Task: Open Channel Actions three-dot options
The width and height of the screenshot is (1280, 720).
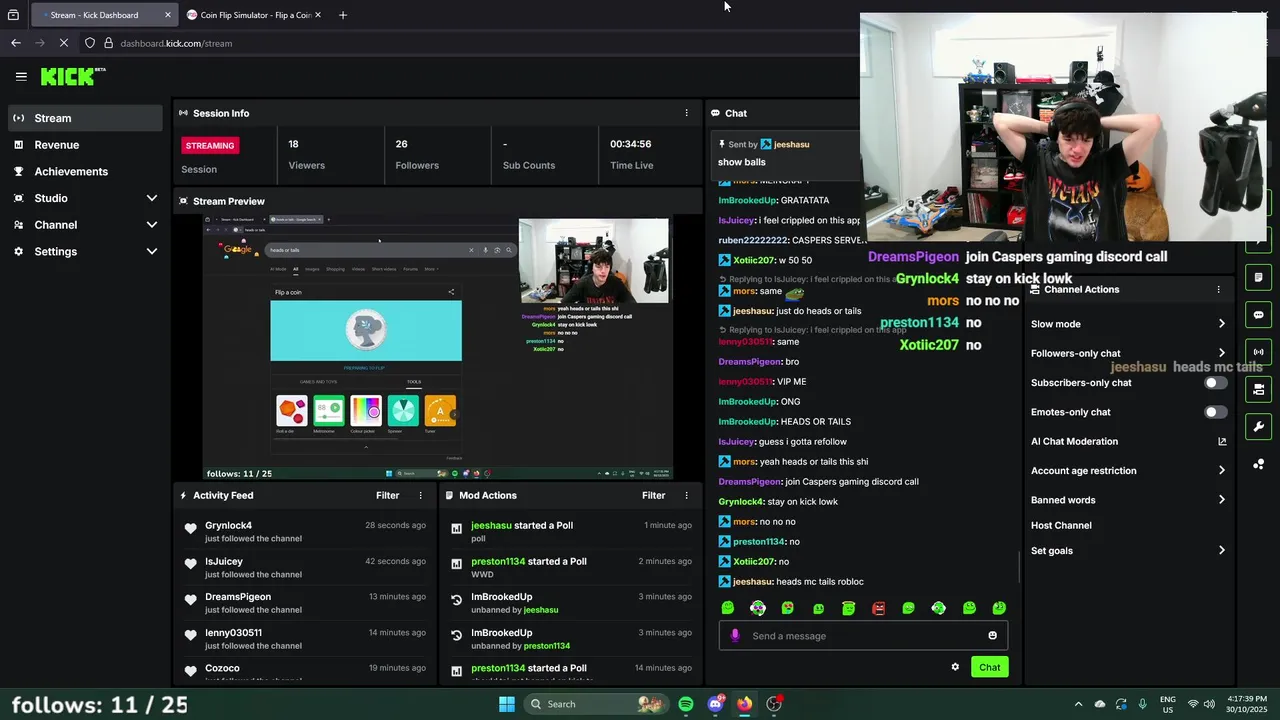Action: 1218,289
